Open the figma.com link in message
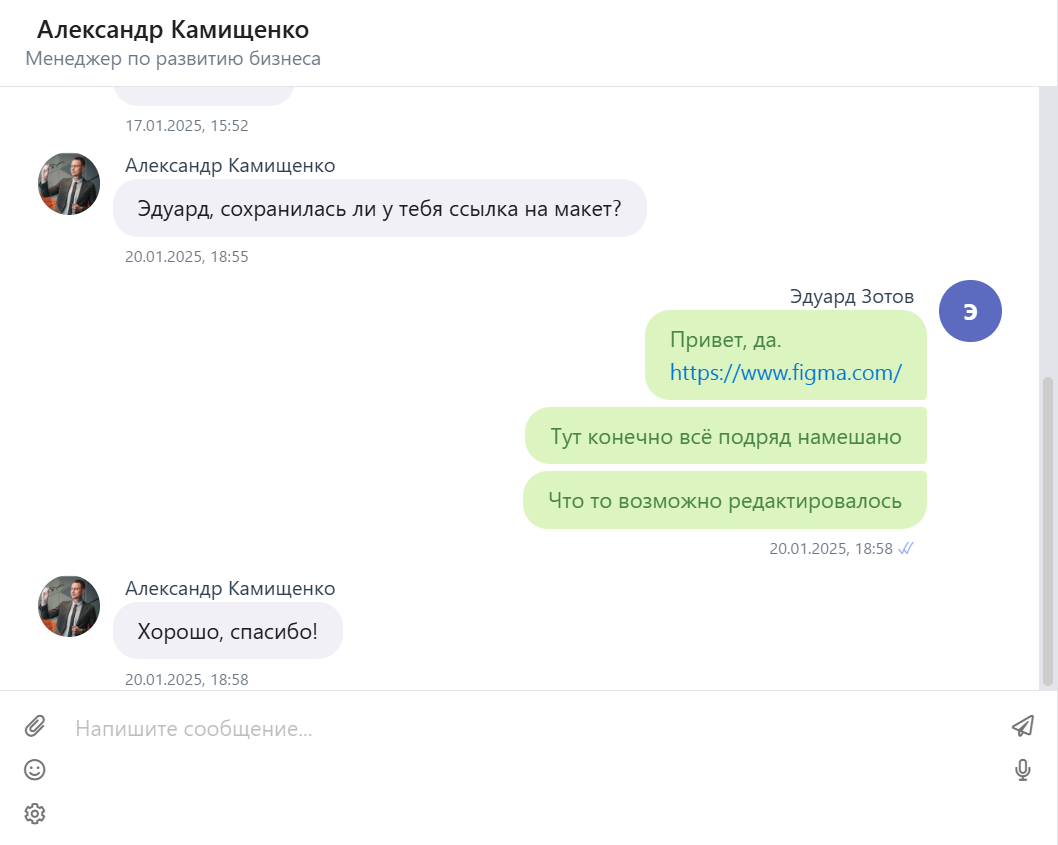The height and width of the screenshot is (845, 1058). tap(785, 373)
